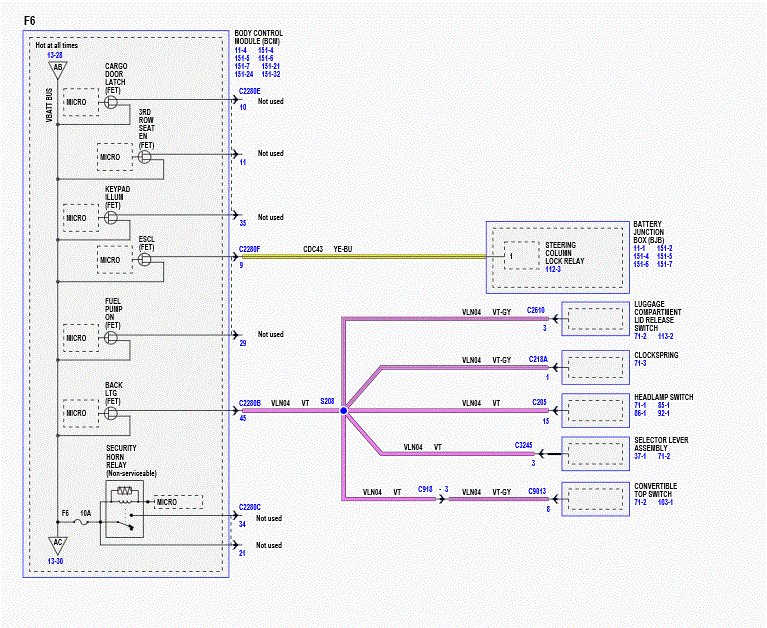Open connector link C2610

pos(536,310)
